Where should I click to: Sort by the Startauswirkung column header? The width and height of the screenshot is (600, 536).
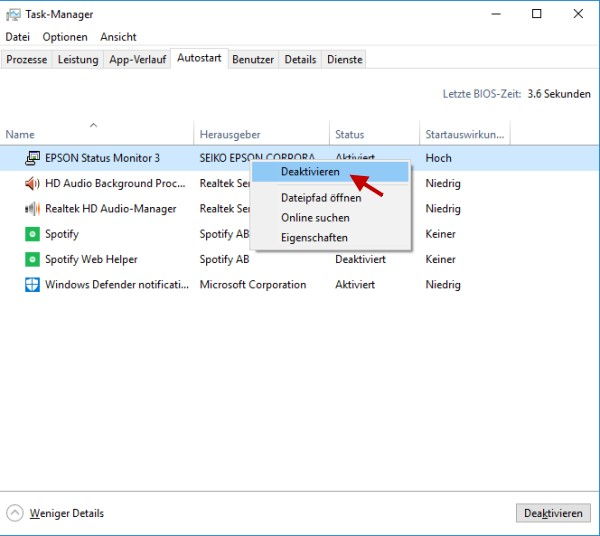[465, 135]
